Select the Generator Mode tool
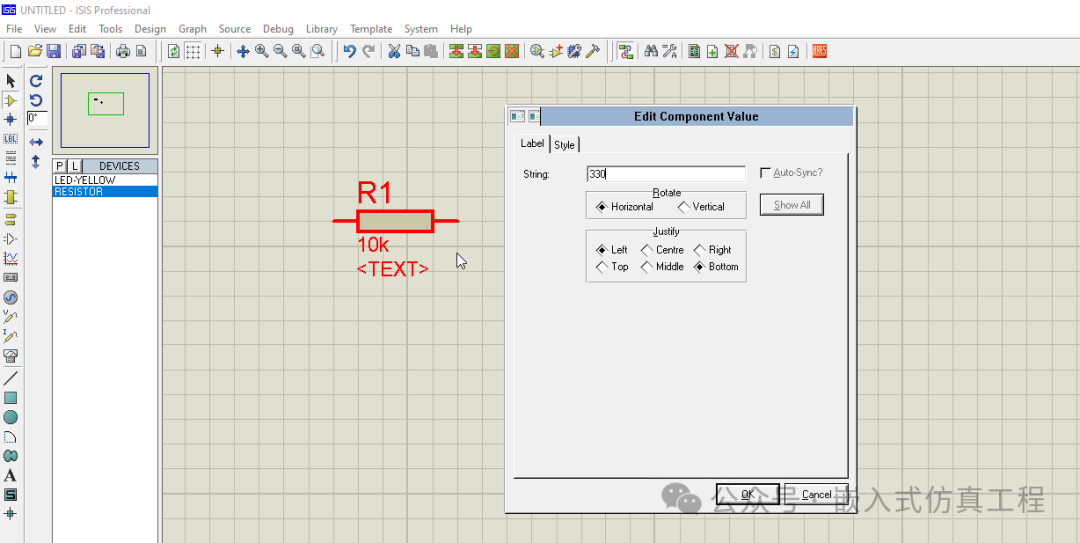The image size is (1080, 543). pos(10,297)
